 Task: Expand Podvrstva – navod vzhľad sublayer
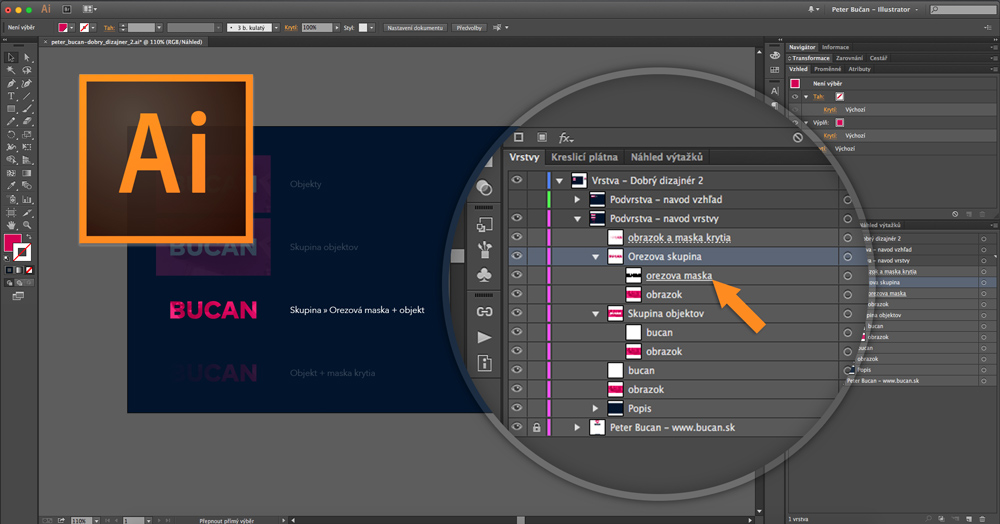(x=577, y=200)
